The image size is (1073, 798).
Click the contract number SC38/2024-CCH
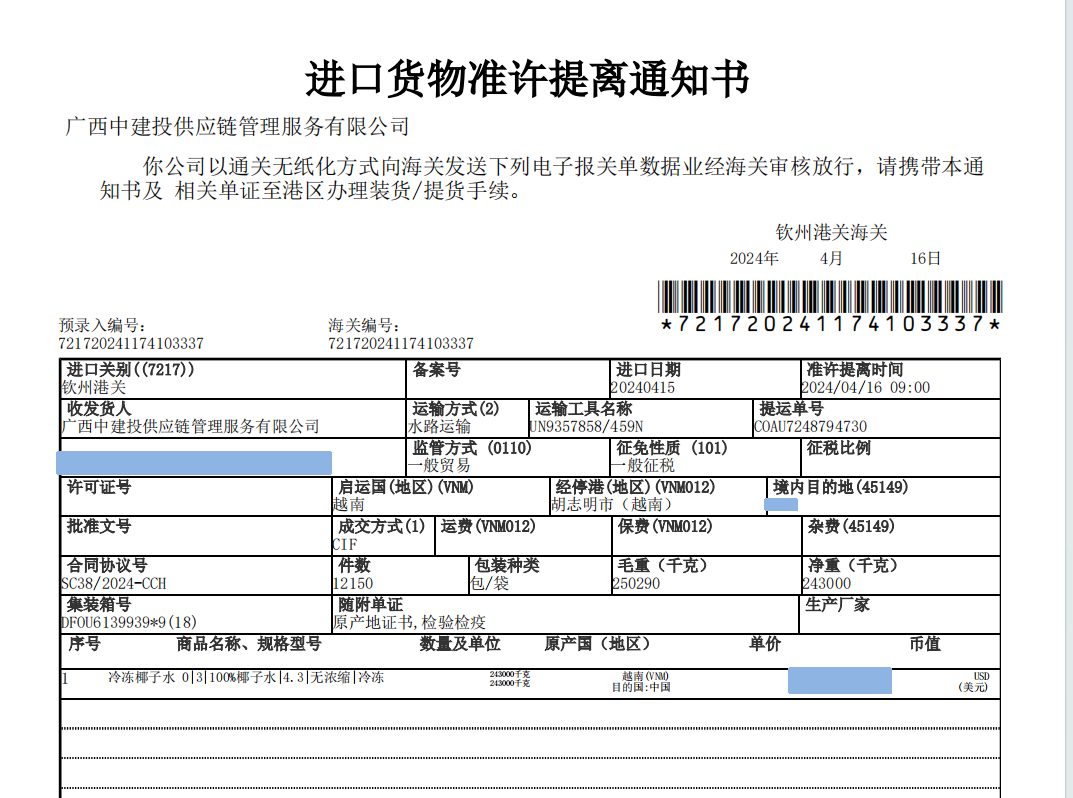(x=114, y=583)
